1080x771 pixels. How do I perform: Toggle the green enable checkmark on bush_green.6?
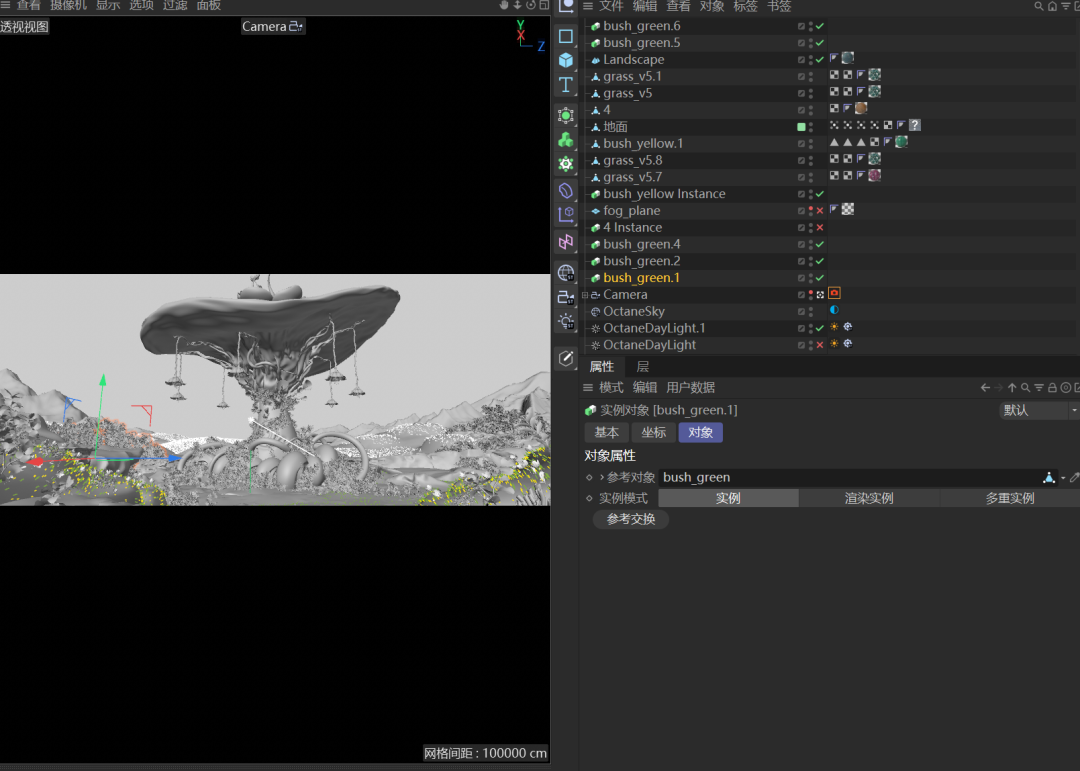click(821, 25)
